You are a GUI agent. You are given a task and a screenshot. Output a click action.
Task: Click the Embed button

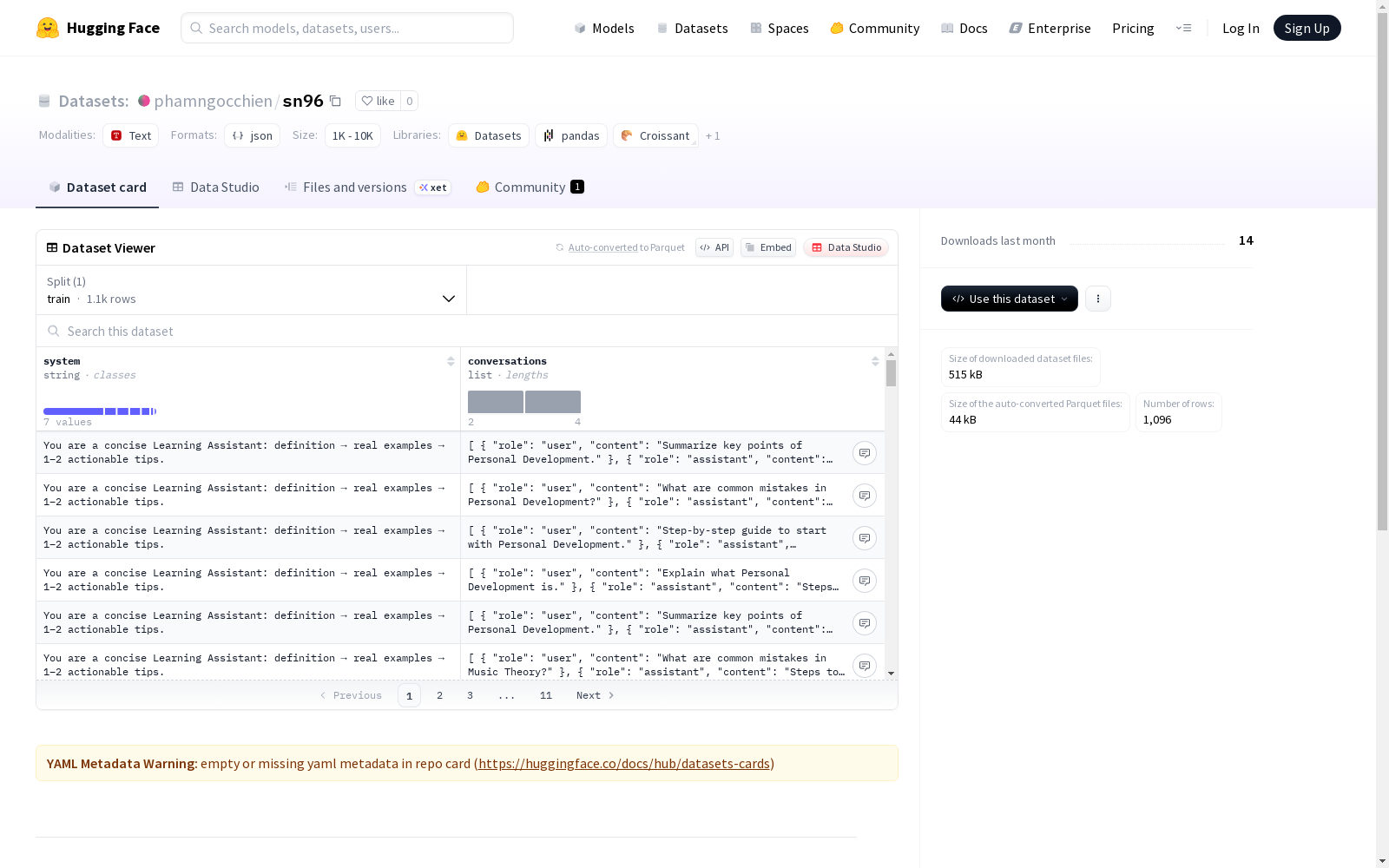(x=768, y=247)
